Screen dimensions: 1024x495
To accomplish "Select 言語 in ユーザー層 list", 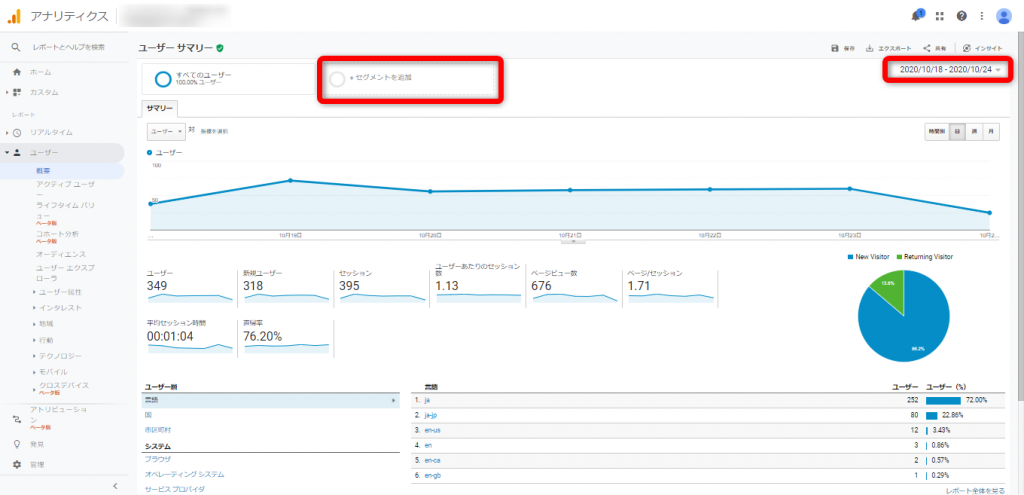I will point(270,400).
